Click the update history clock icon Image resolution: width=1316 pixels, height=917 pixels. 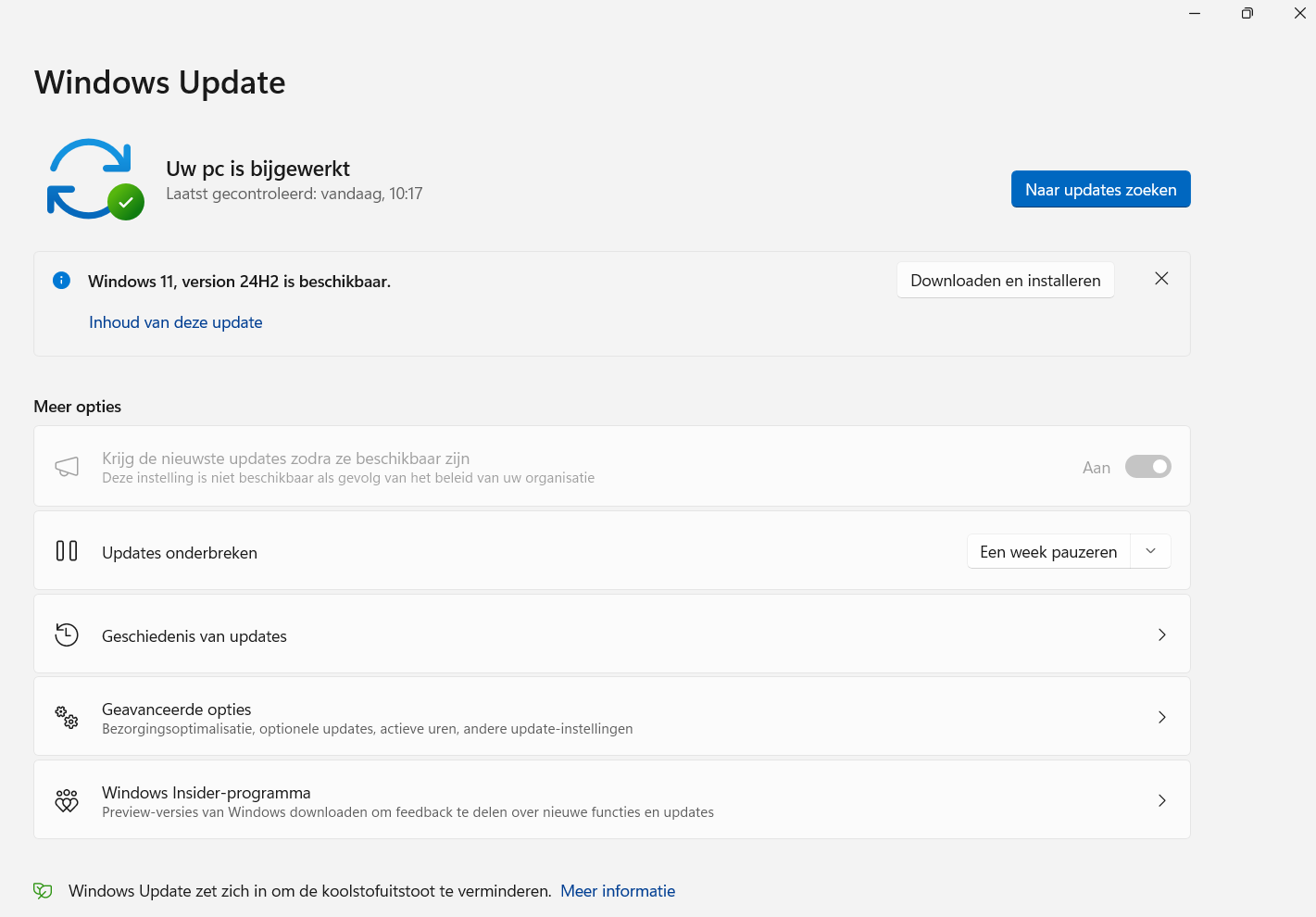coord(66,634)
